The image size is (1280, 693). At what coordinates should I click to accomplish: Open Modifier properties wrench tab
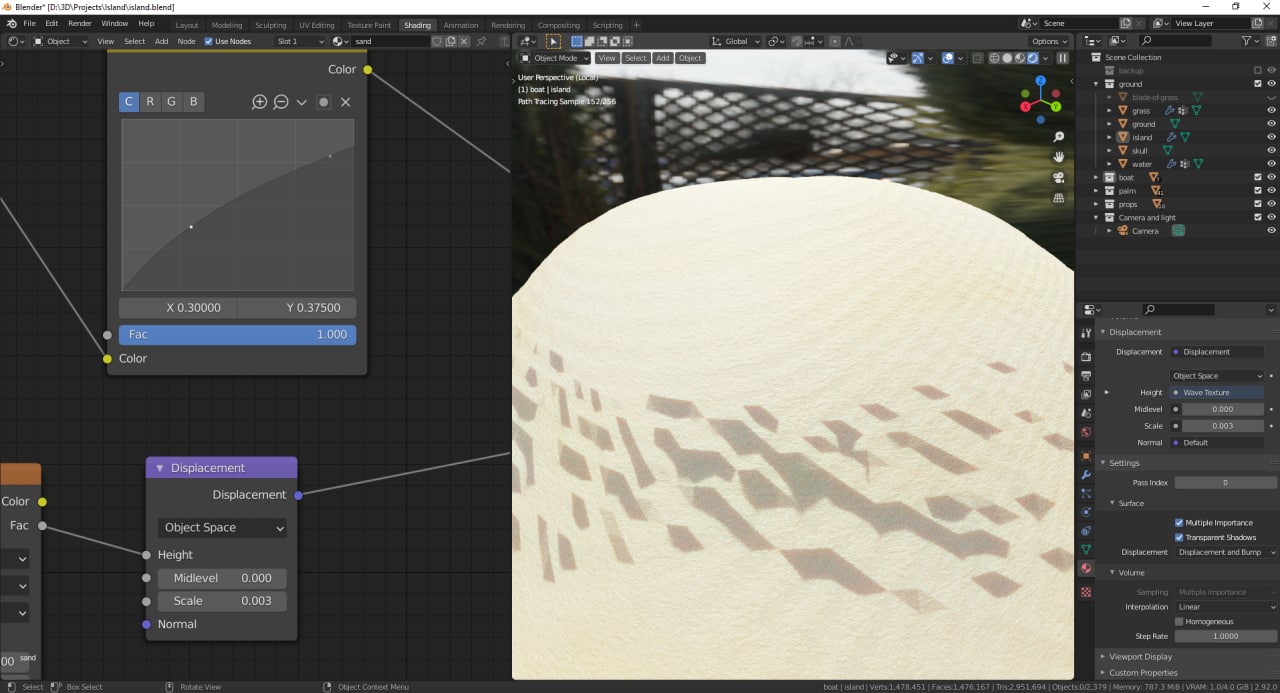click(x=1086, y=475)
